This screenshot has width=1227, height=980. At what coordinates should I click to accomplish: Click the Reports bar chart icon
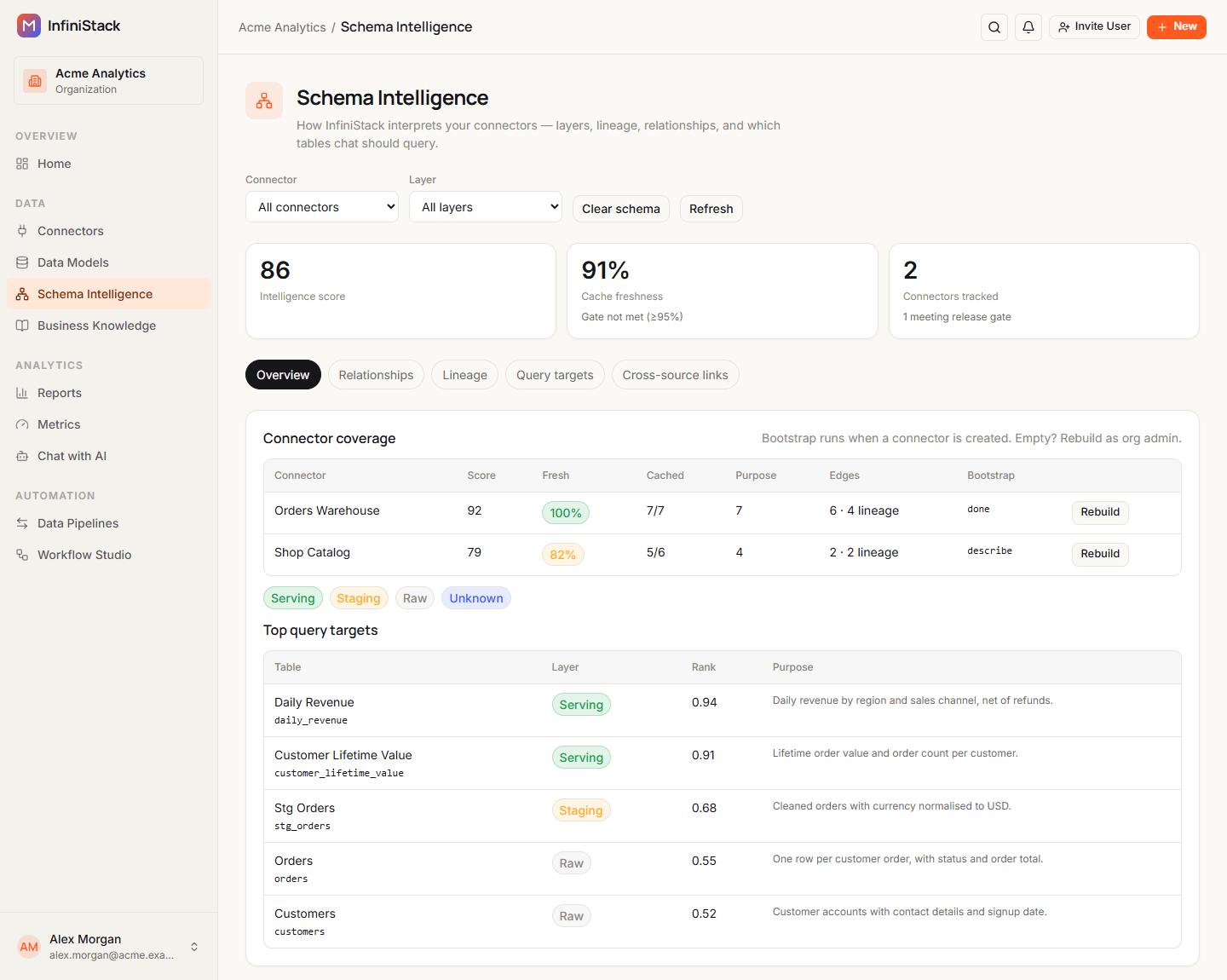pyautogui.click(x=22, y=393)
